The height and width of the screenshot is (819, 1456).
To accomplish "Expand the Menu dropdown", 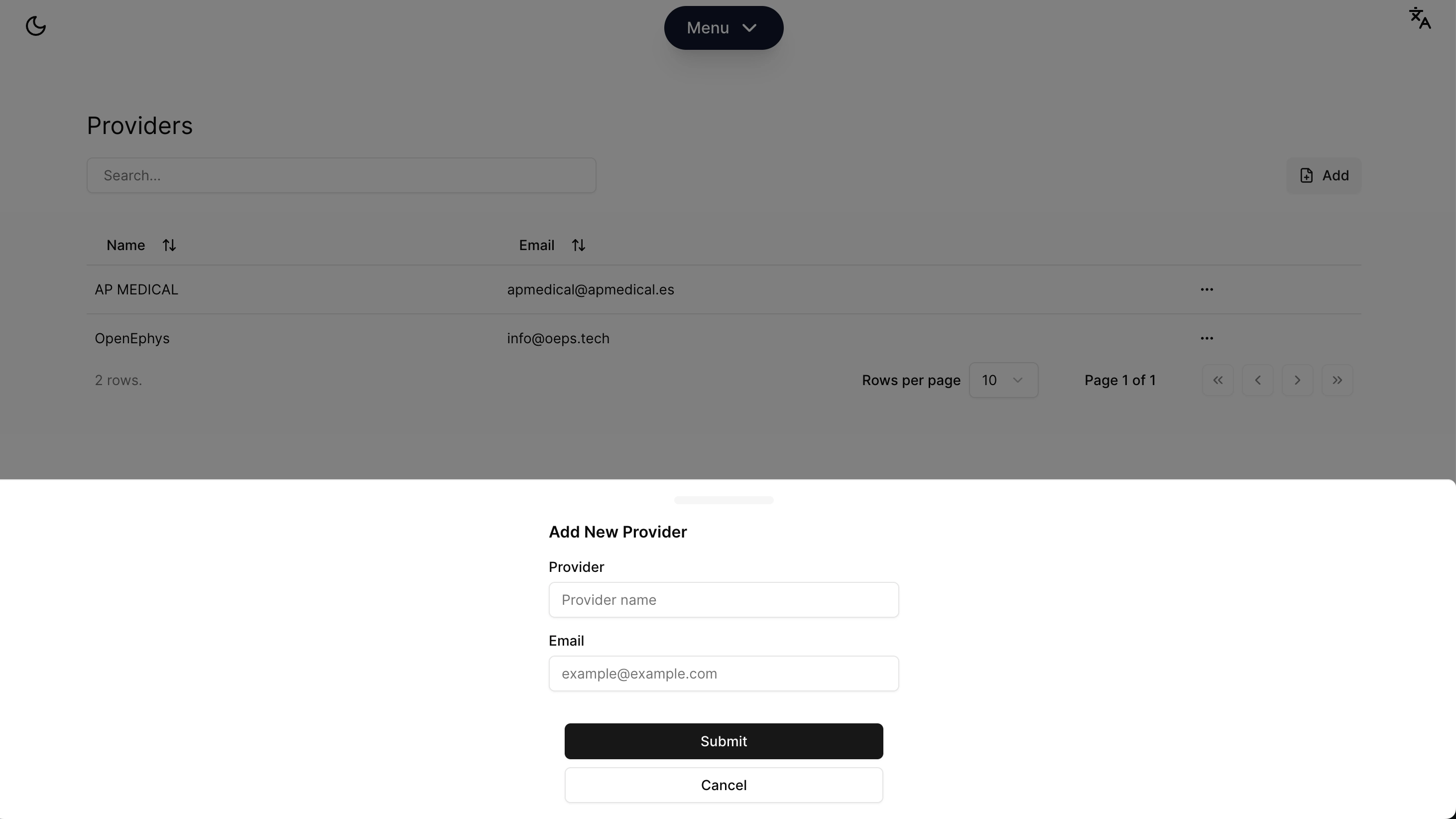I will point(724,28).
